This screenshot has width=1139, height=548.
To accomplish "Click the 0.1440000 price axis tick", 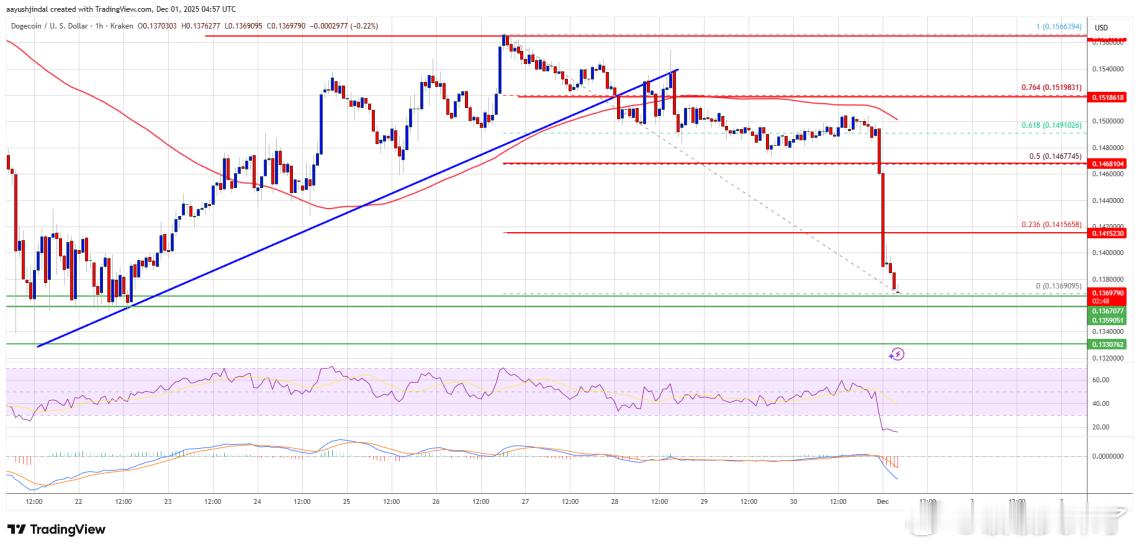I will 1107,199.
